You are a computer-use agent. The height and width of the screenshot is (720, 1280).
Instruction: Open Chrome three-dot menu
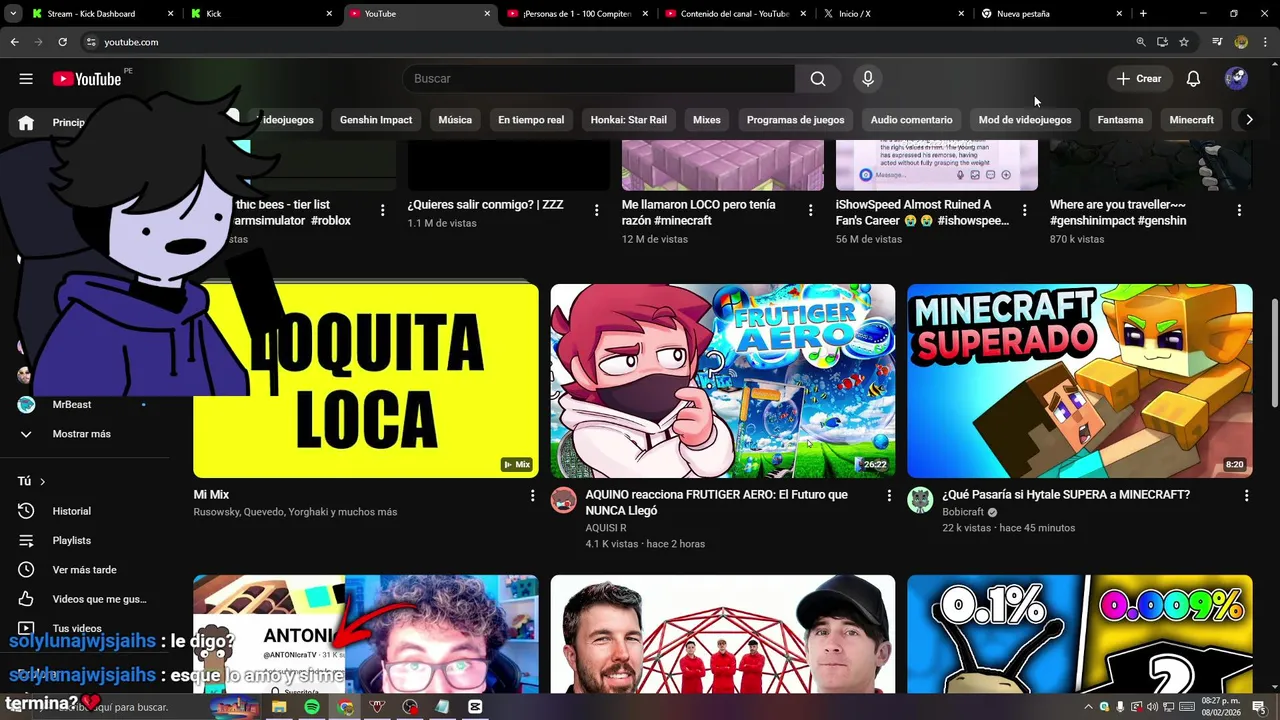click(x=1264, y=42)
